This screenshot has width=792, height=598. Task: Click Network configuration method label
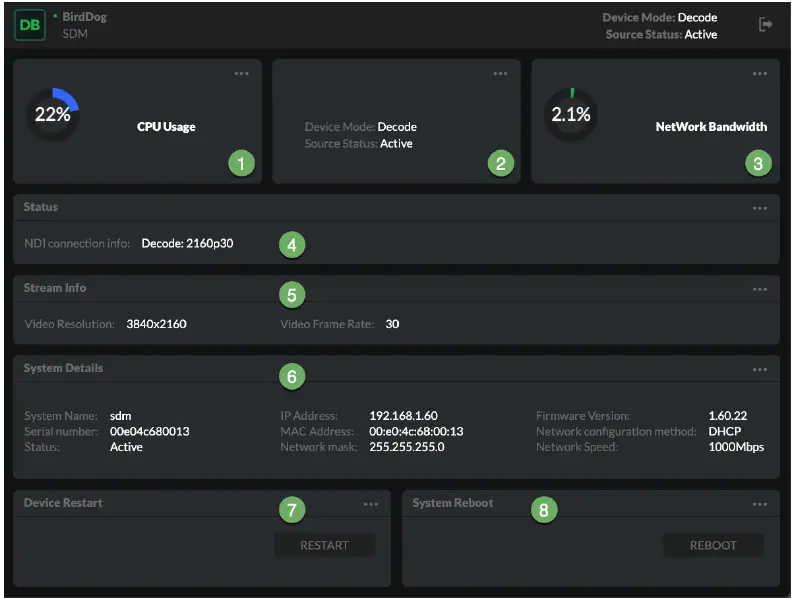(x=616, y=432)
